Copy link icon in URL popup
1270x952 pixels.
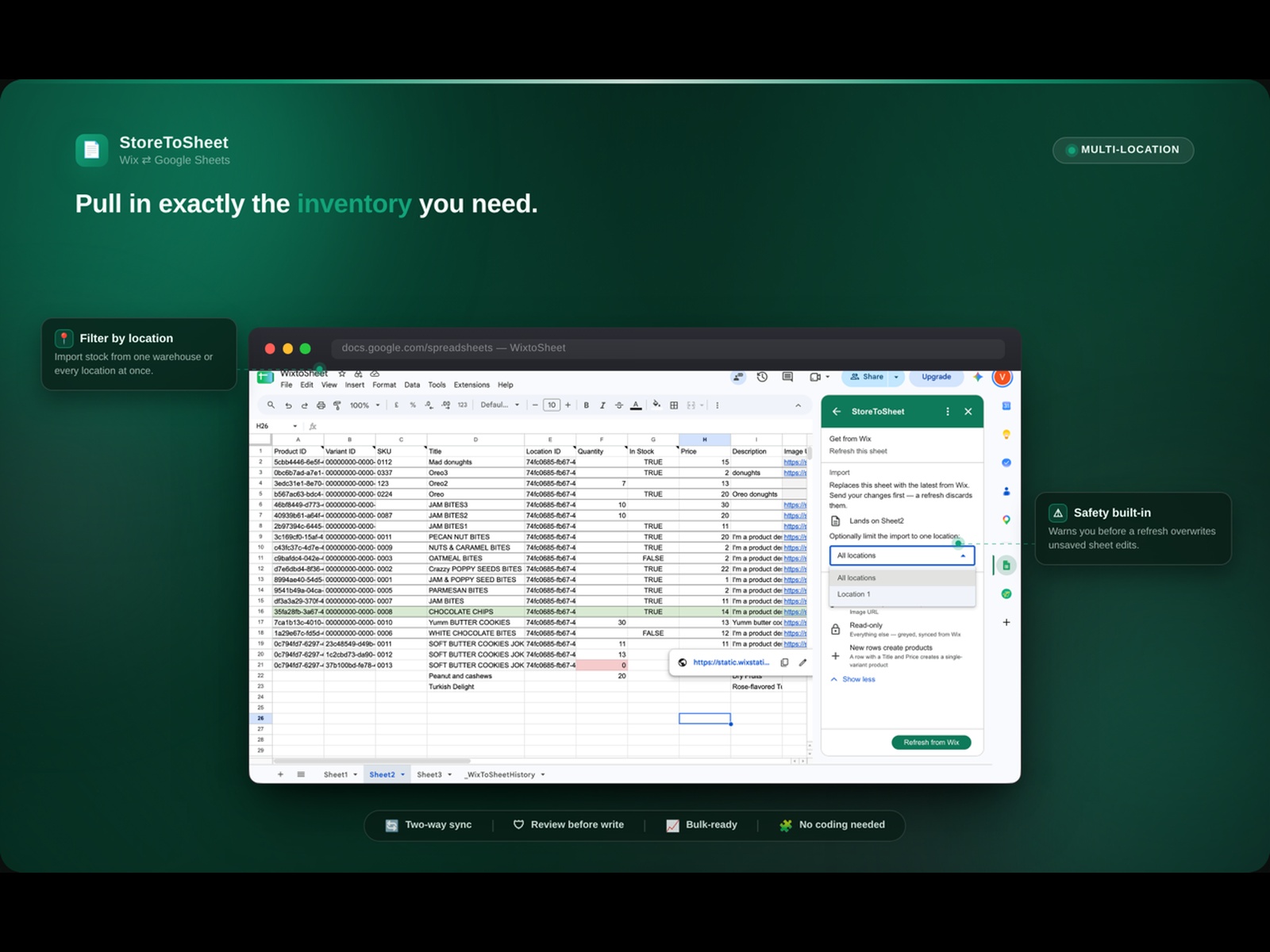tap(784, 662)
